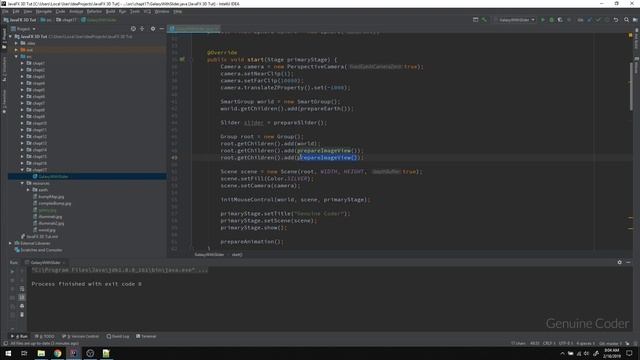The height and width of the screenshot is (360, 640).
Task: Open Windows Start menu
Action: [8, 353]
